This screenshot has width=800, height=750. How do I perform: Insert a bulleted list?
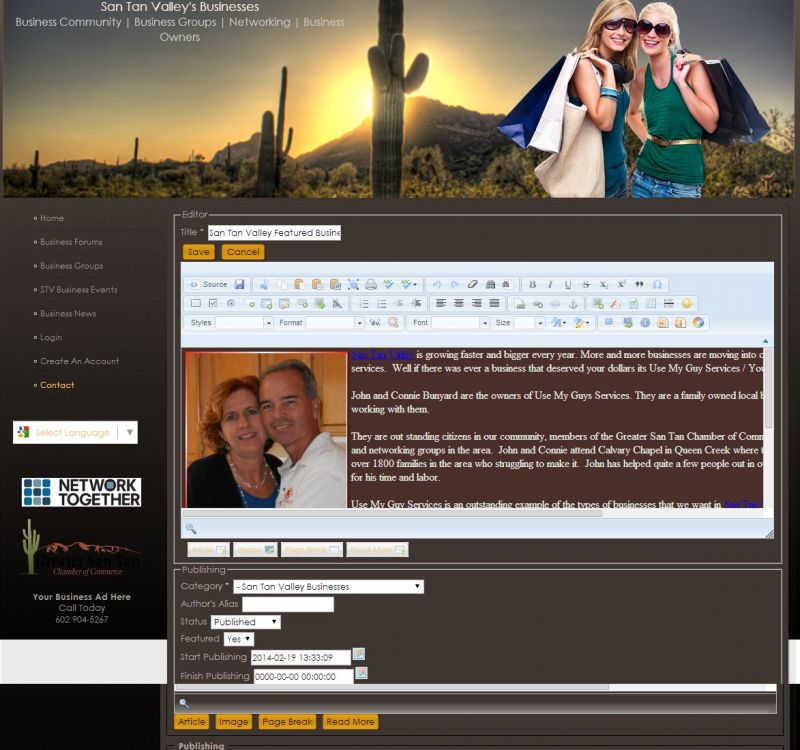point(382,304)
